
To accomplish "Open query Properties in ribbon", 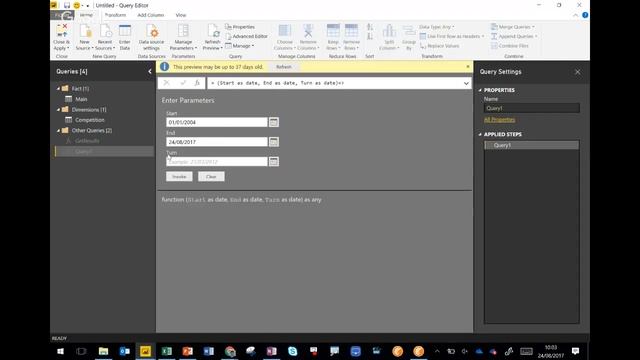I will click(x=240, y=27).
